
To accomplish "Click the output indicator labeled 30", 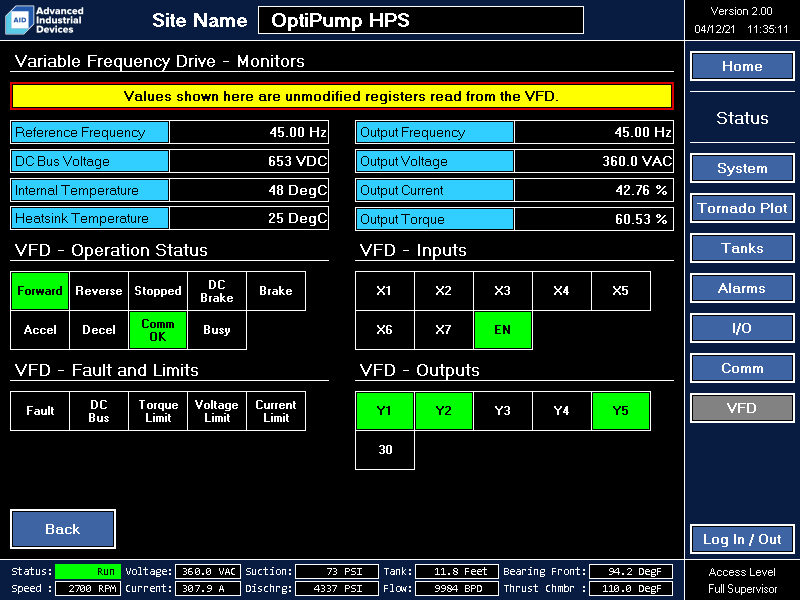I will click(385, 450).
